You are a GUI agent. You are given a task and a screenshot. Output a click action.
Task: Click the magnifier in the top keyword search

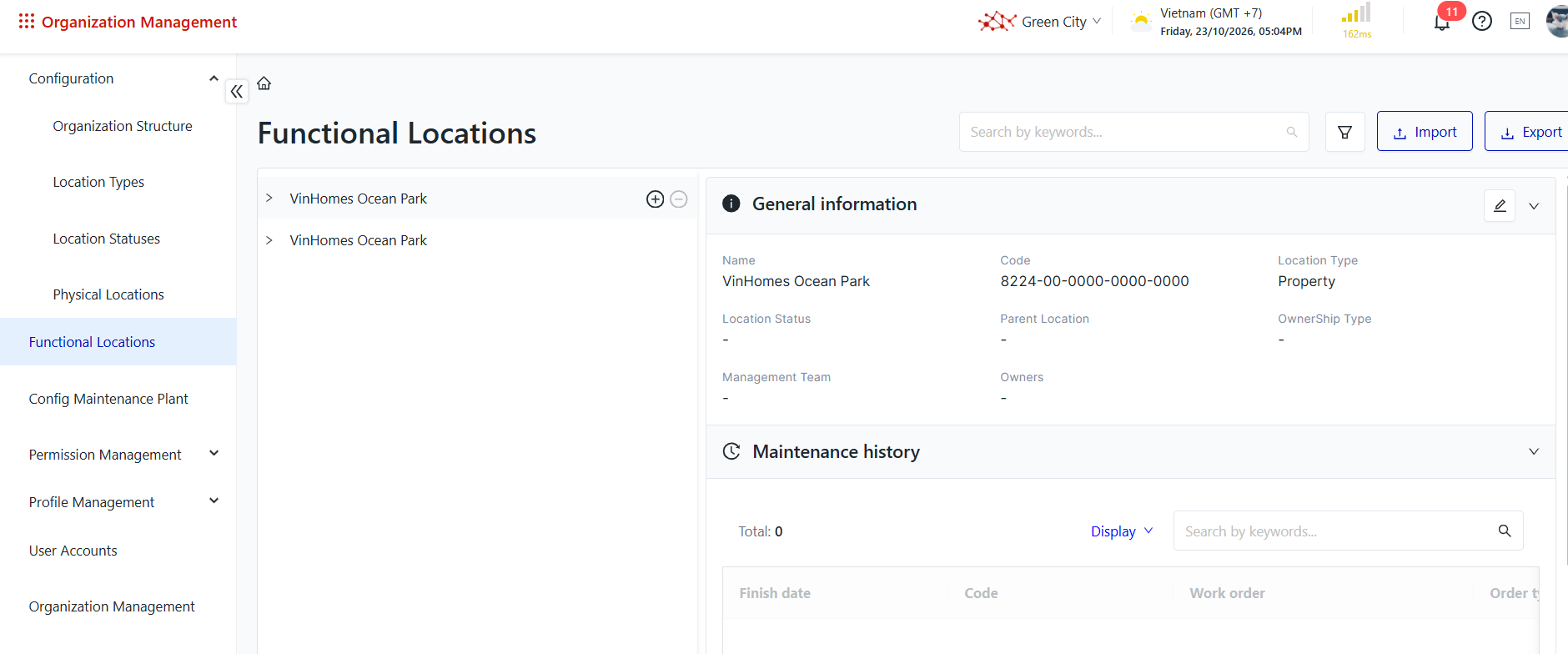(1292, 132)
